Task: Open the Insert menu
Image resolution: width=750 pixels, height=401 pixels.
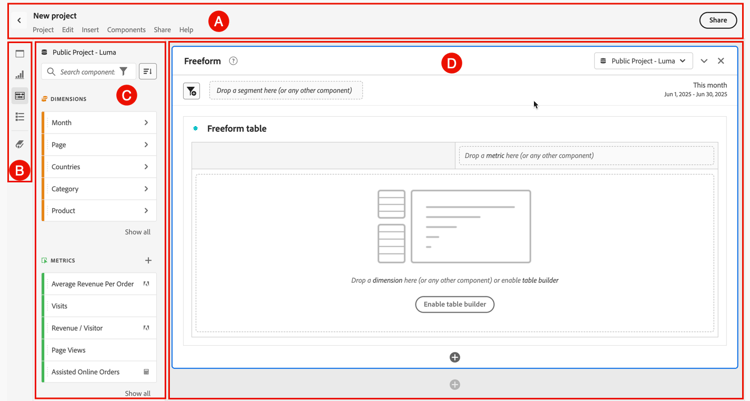Action: point(90,30)
